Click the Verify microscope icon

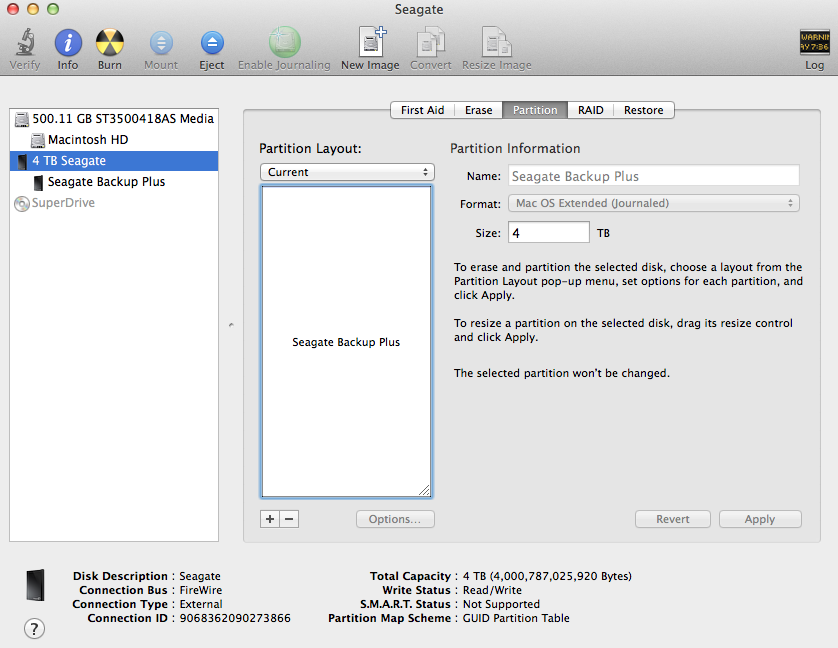(x=25, y=42)
